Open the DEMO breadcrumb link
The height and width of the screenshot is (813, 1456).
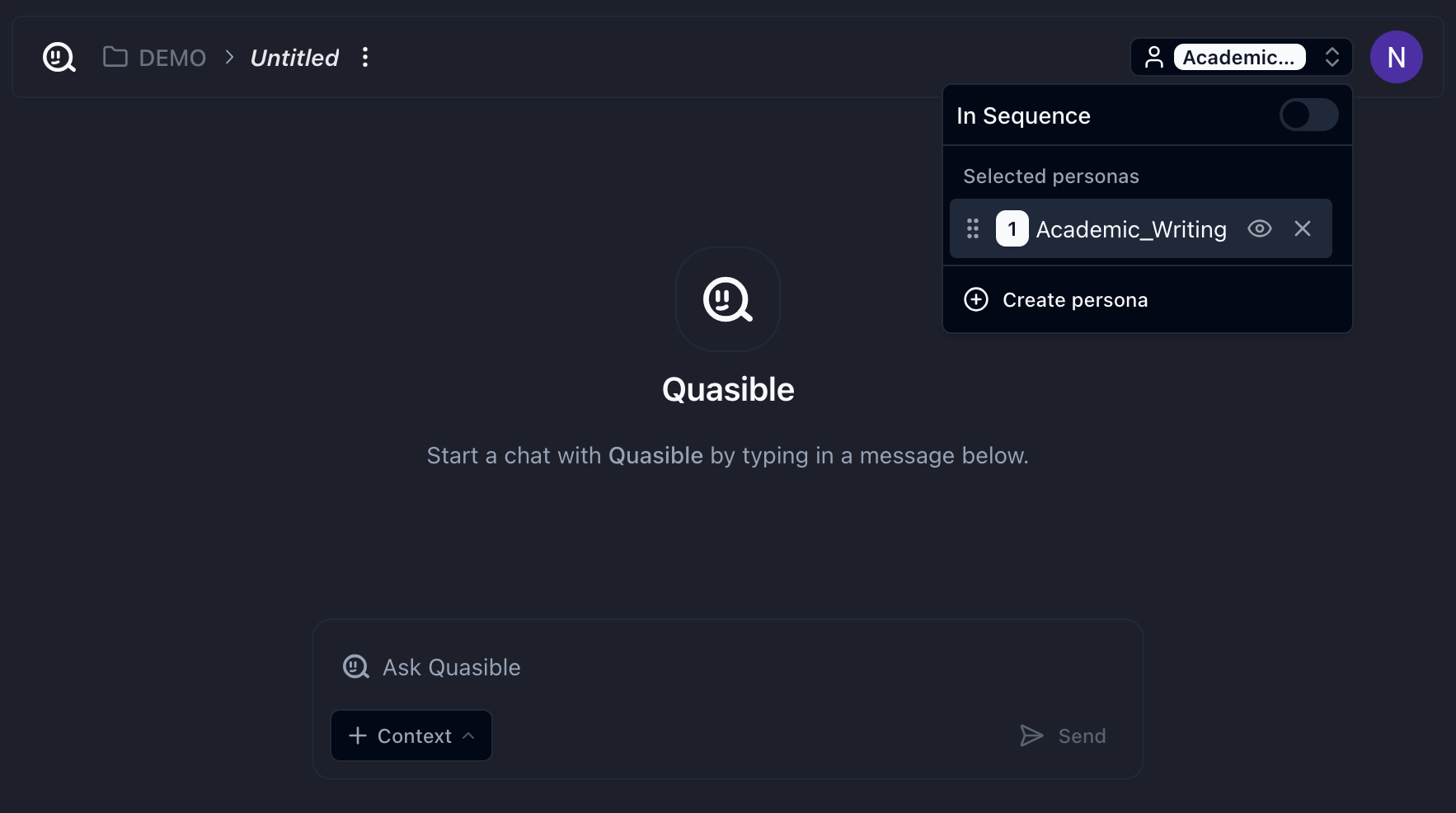click(172, 58)
